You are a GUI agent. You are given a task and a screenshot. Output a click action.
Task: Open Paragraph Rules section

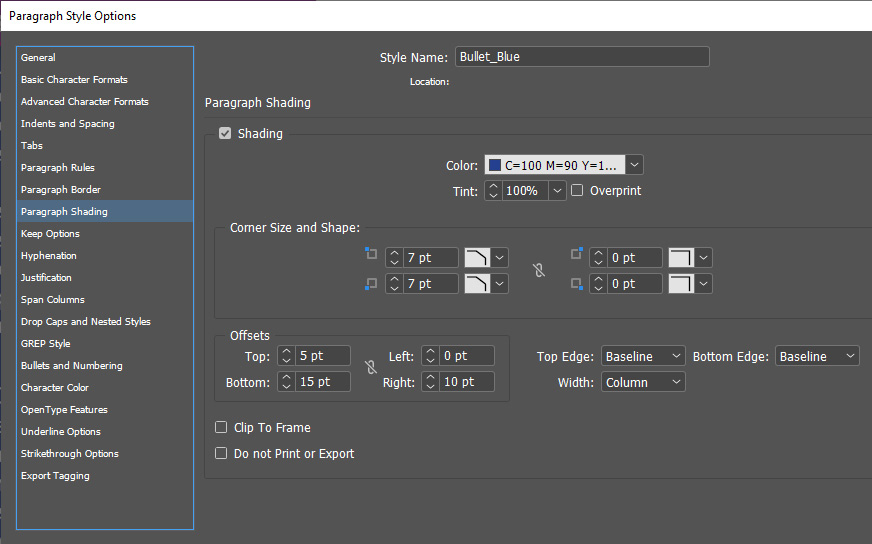click(105, 167)
